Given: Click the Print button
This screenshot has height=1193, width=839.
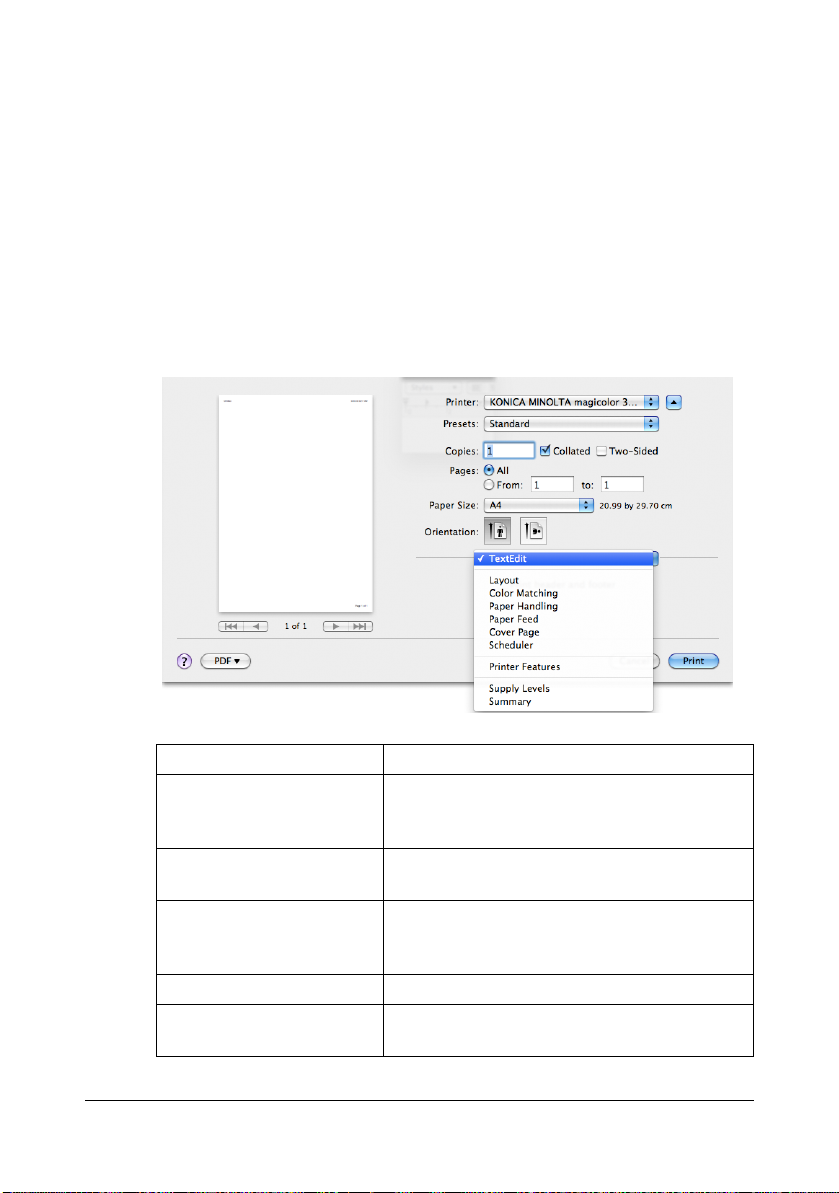Looking at the screenshot, I should 693,661.
